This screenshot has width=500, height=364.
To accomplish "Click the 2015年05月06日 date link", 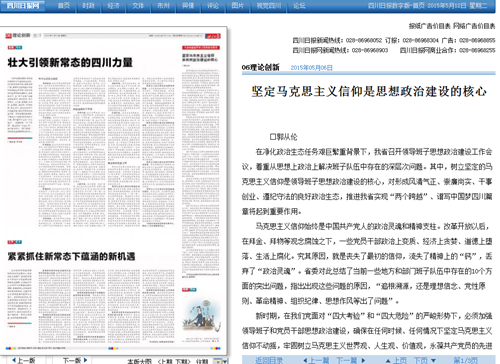I will click(x=311, y=68).
